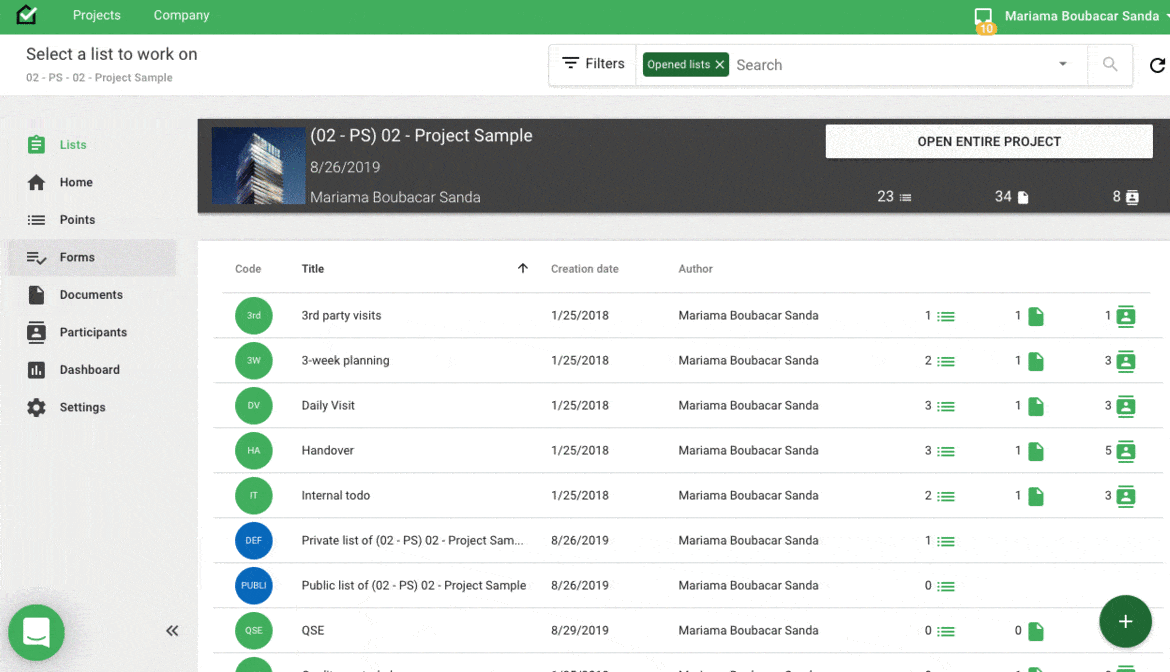Click the green plus add button

1125,621
